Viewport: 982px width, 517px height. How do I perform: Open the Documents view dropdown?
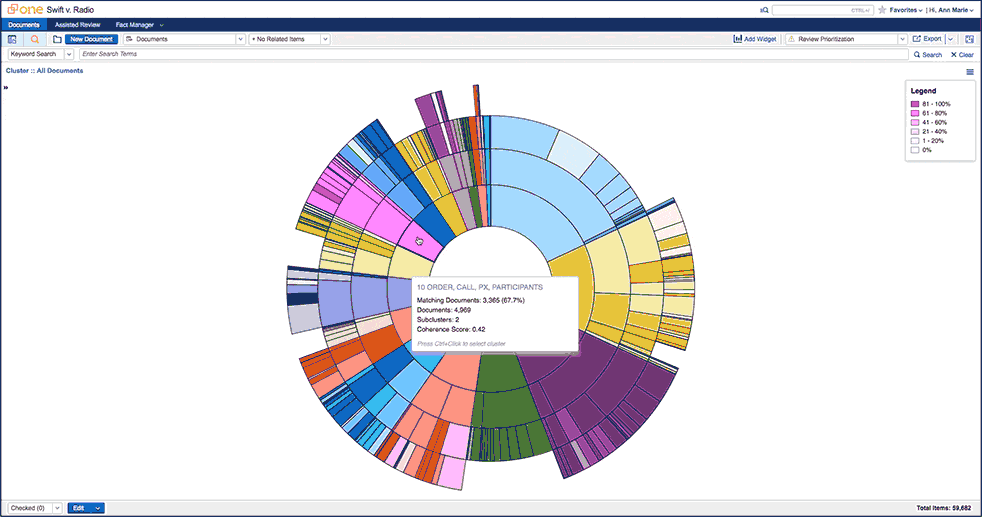(240, 39)
